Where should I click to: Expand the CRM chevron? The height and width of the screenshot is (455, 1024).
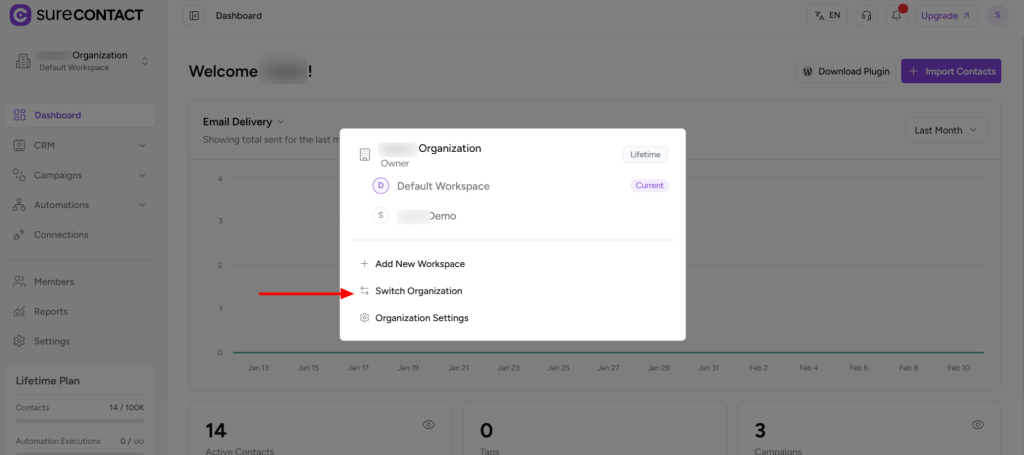(x=142, y=145)
